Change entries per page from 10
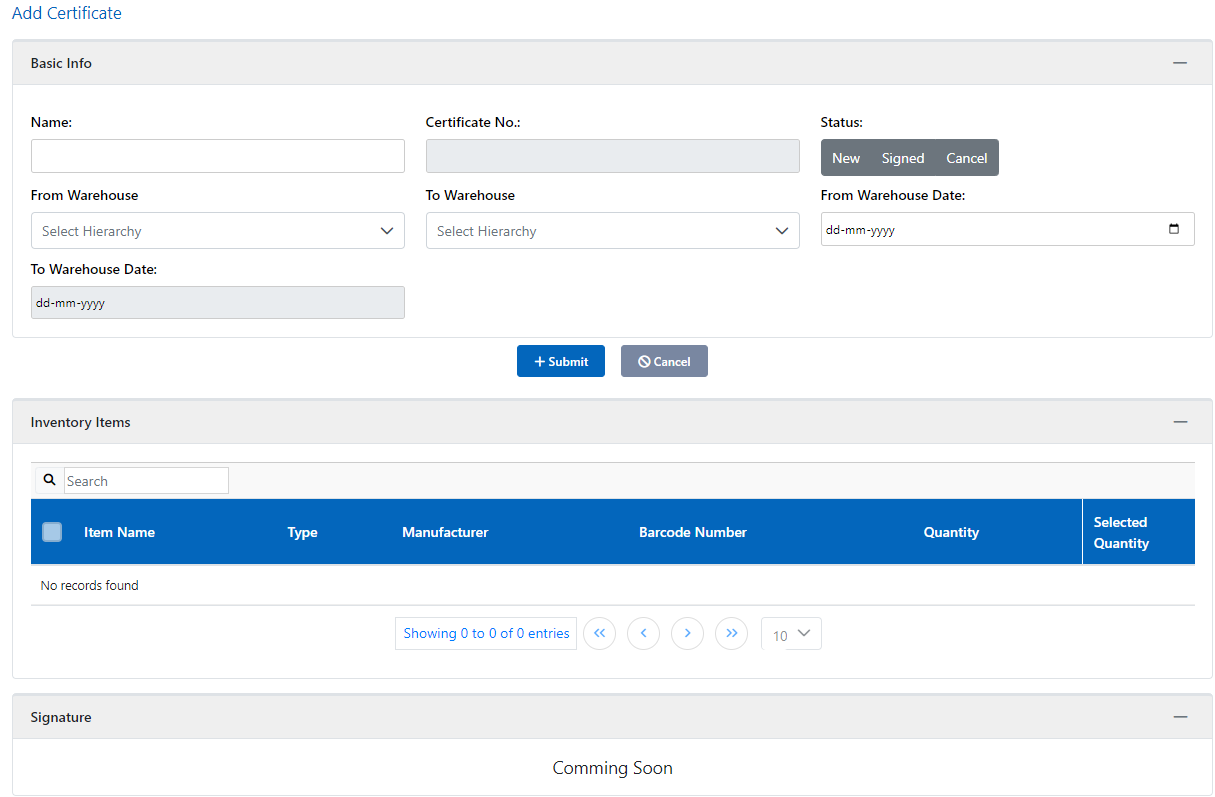Screen dimensions: 1215x797 pos(791,633)
